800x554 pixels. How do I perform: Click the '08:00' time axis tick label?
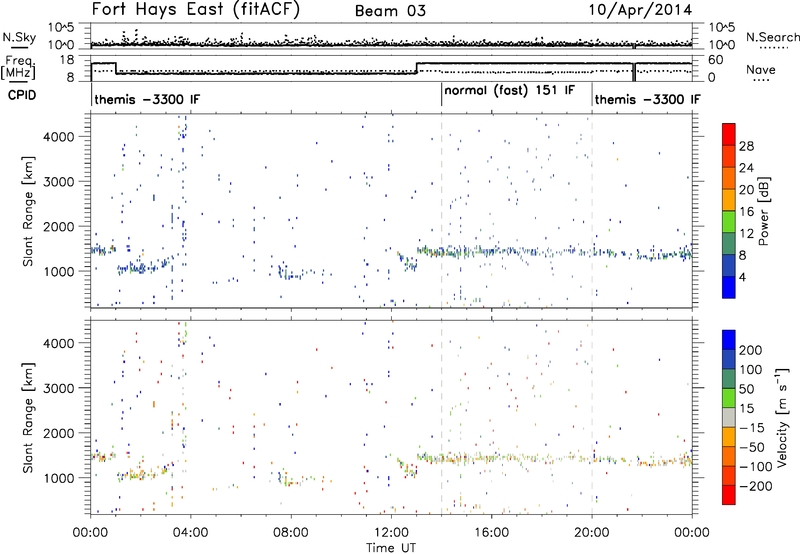(x=291, y=533)
